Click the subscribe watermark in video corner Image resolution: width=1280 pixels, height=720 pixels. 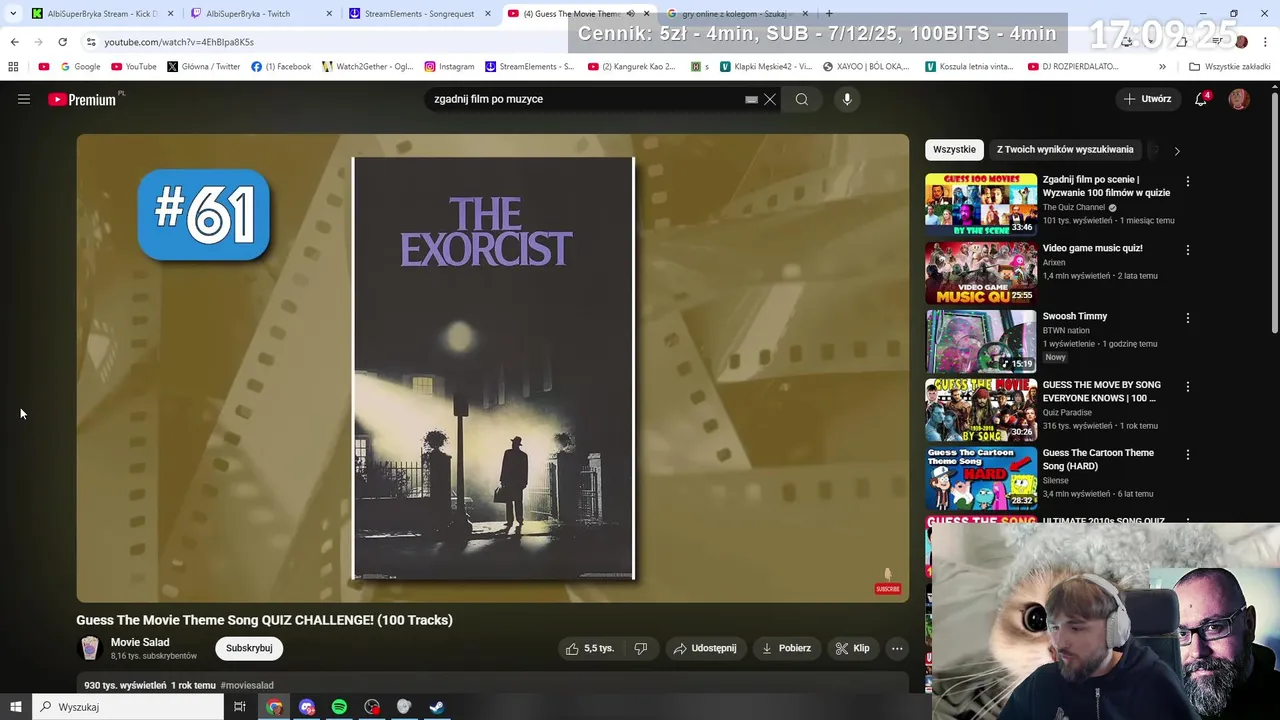[x=888, y=581]
